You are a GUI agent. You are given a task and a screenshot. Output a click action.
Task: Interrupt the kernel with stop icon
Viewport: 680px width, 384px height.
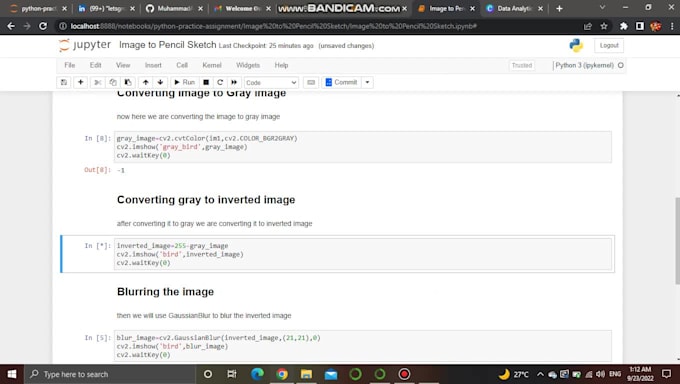click(x=206, y=82)
